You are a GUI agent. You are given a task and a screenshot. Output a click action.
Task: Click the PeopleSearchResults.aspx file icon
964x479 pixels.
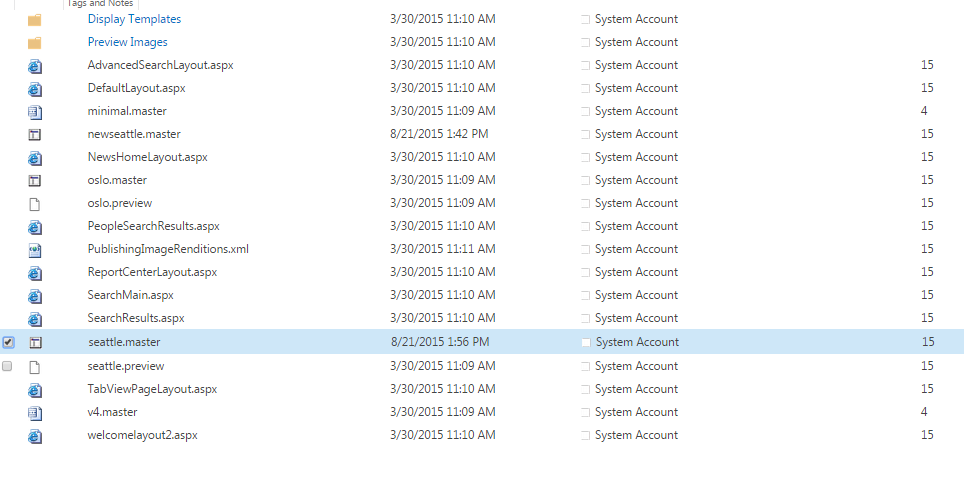[34, 227]
